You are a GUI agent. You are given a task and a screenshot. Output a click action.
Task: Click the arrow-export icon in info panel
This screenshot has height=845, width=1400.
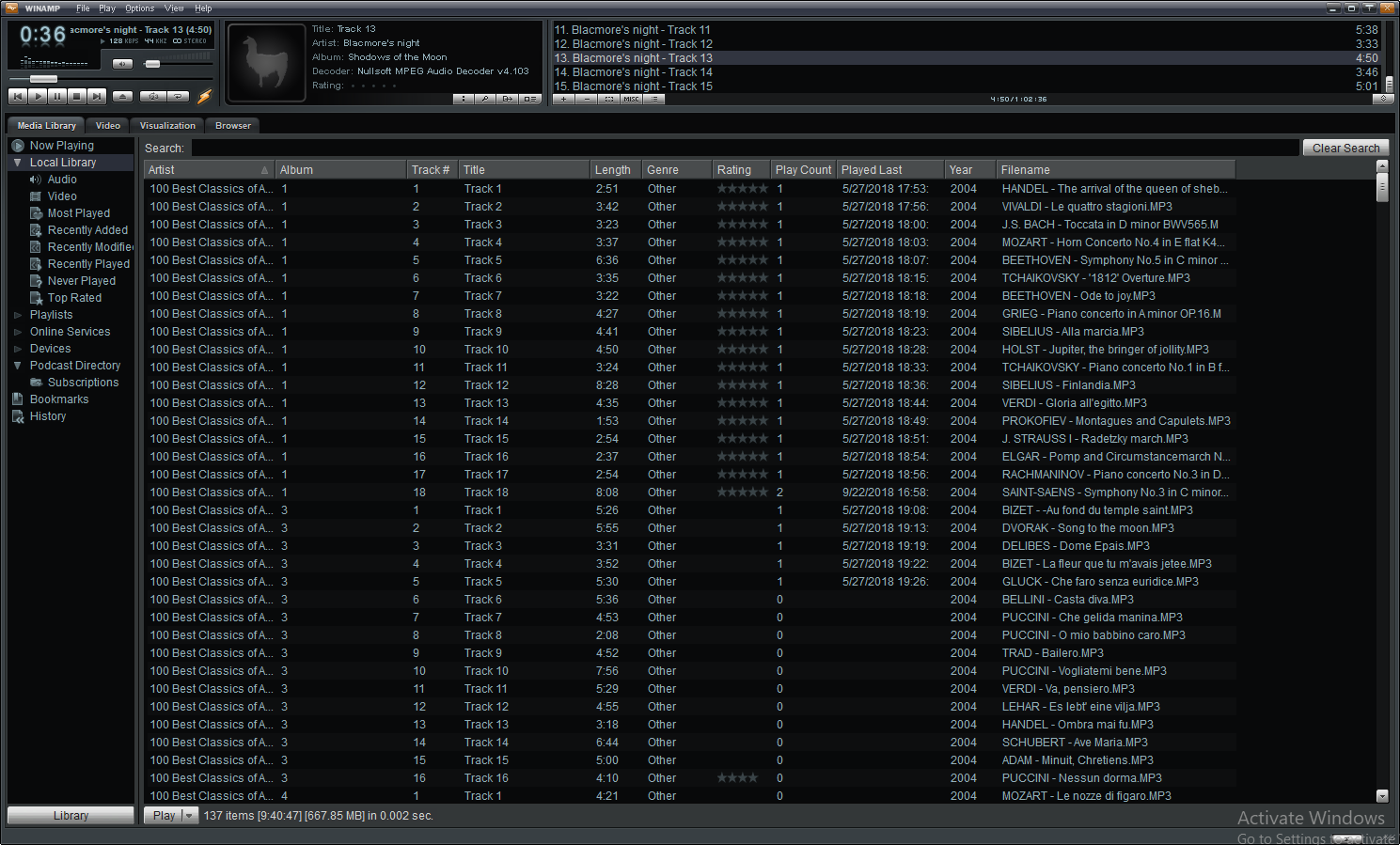(x=508, y=99)
